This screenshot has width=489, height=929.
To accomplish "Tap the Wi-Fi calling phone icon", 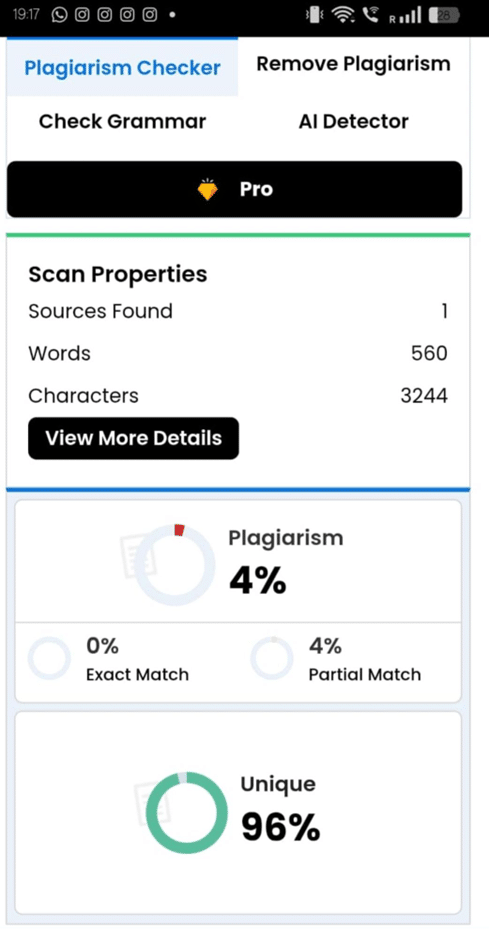I will [370, 15].
